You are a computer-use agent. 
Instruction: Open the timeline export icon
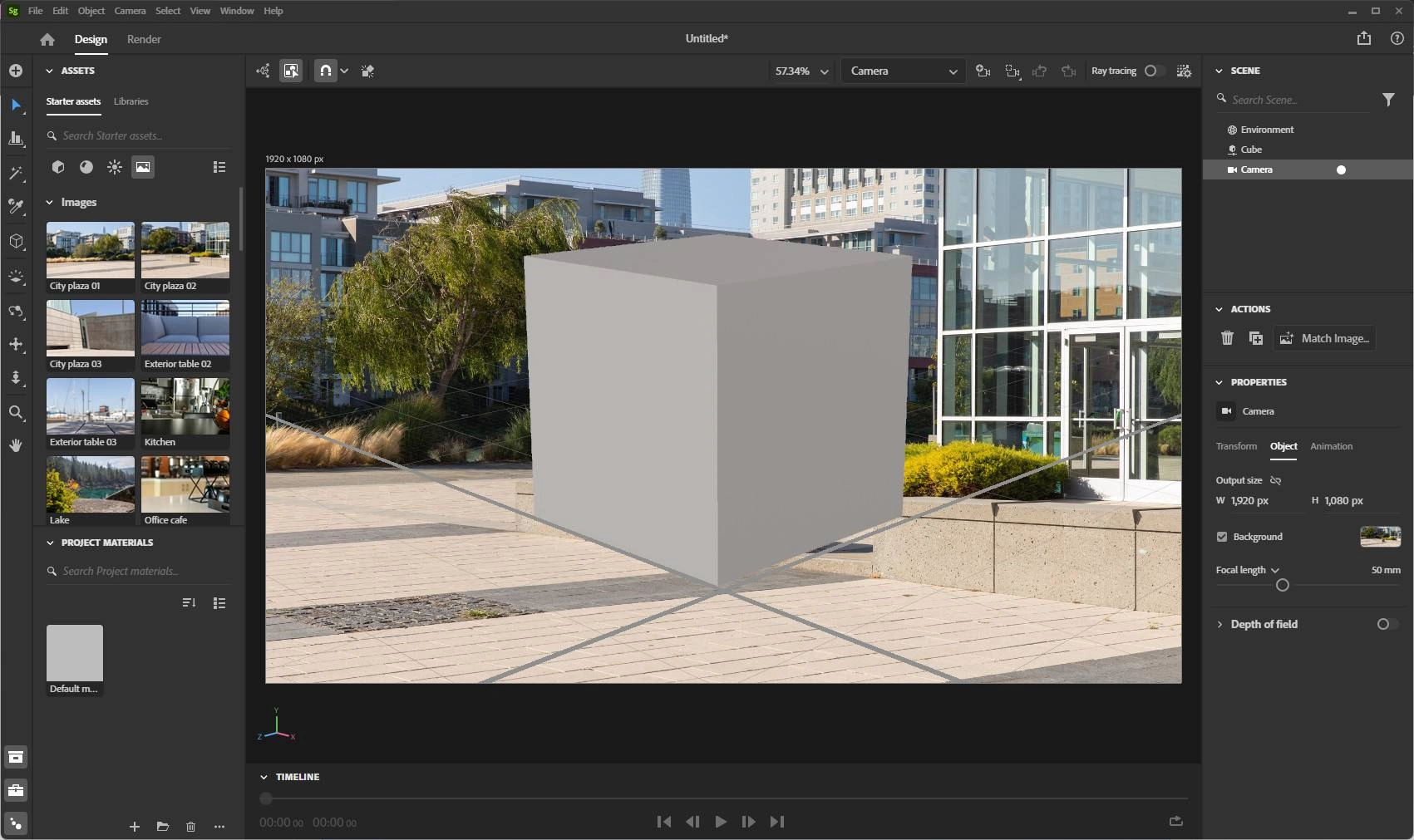coord(1175,821)
